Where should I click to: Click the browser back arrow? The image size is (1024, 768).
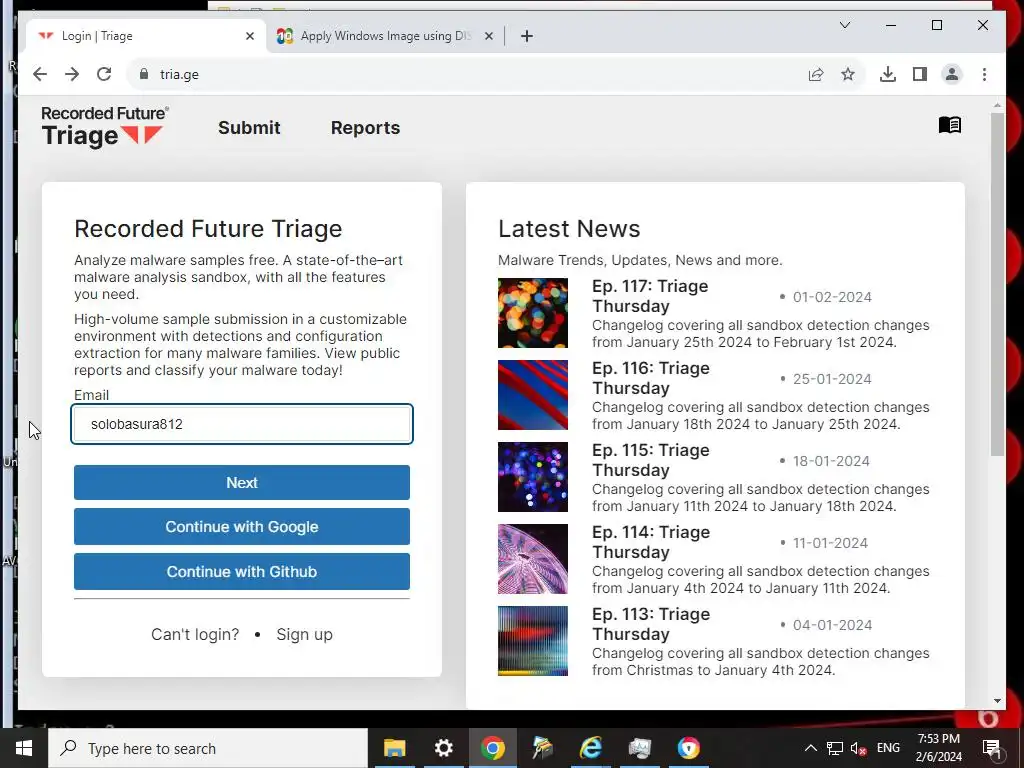(x=40, y=74)
